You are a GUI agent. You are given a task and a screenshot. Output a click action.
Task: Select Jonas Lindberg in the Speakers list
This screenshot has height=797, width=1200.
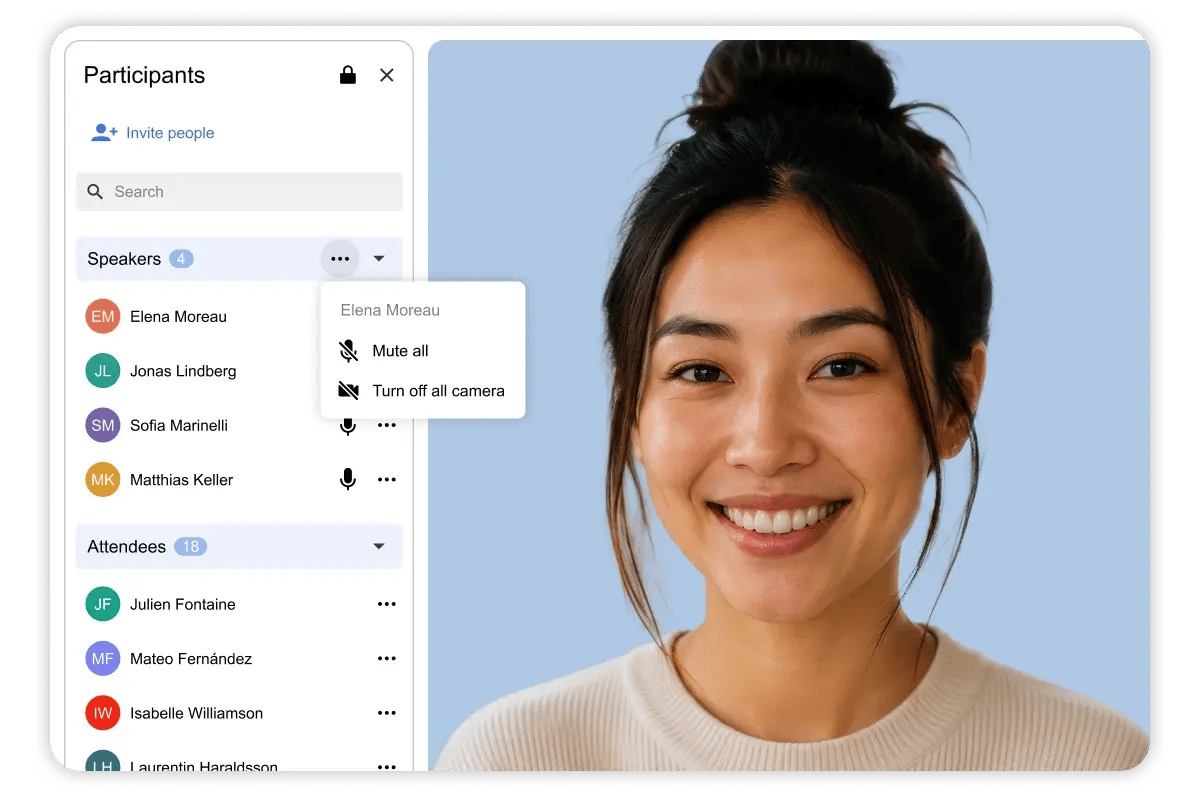point(183,371)
